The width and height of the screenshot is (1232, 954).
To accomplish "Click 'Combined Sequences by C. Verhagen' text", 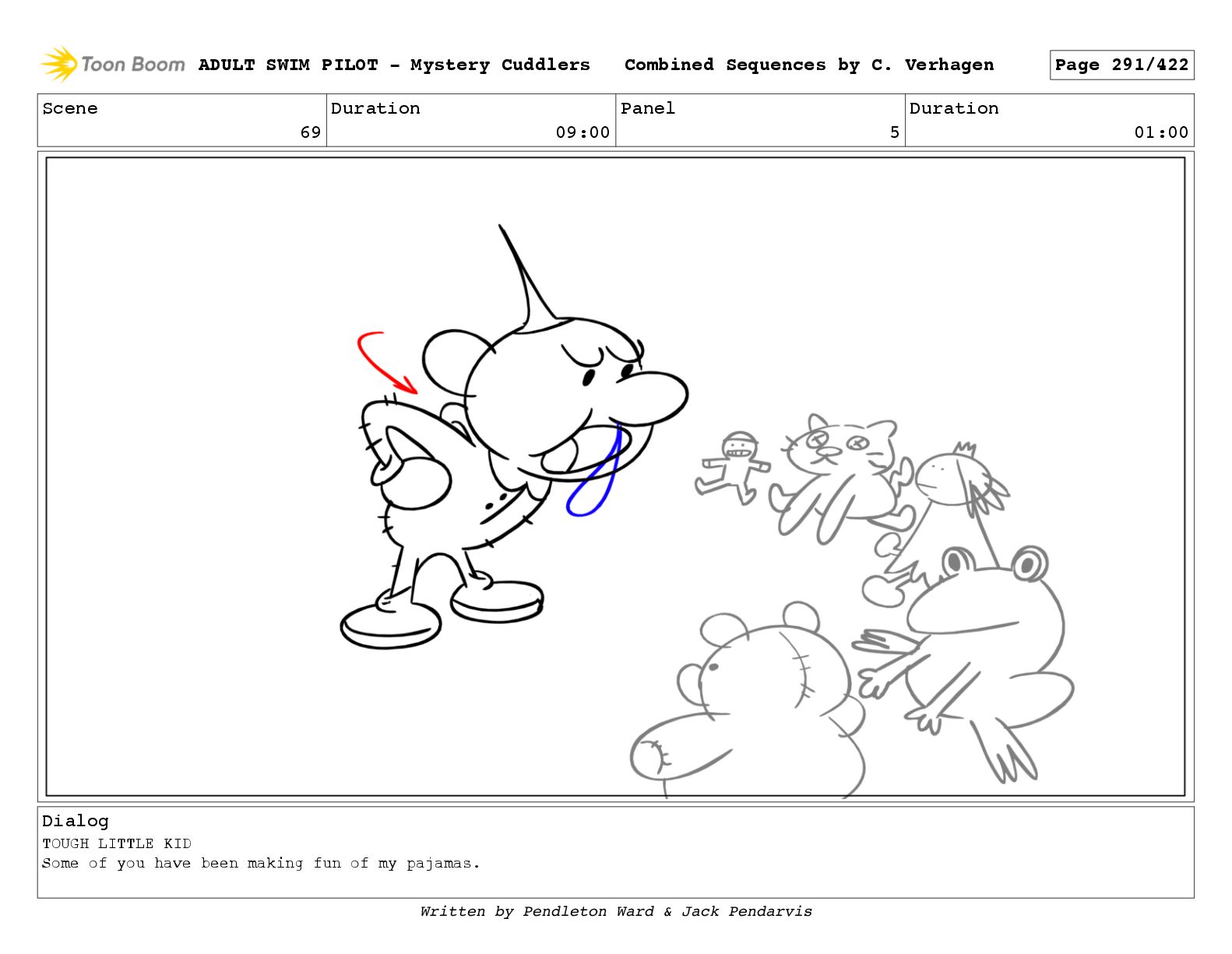I will pyautogui.click(x=809, y=65).
